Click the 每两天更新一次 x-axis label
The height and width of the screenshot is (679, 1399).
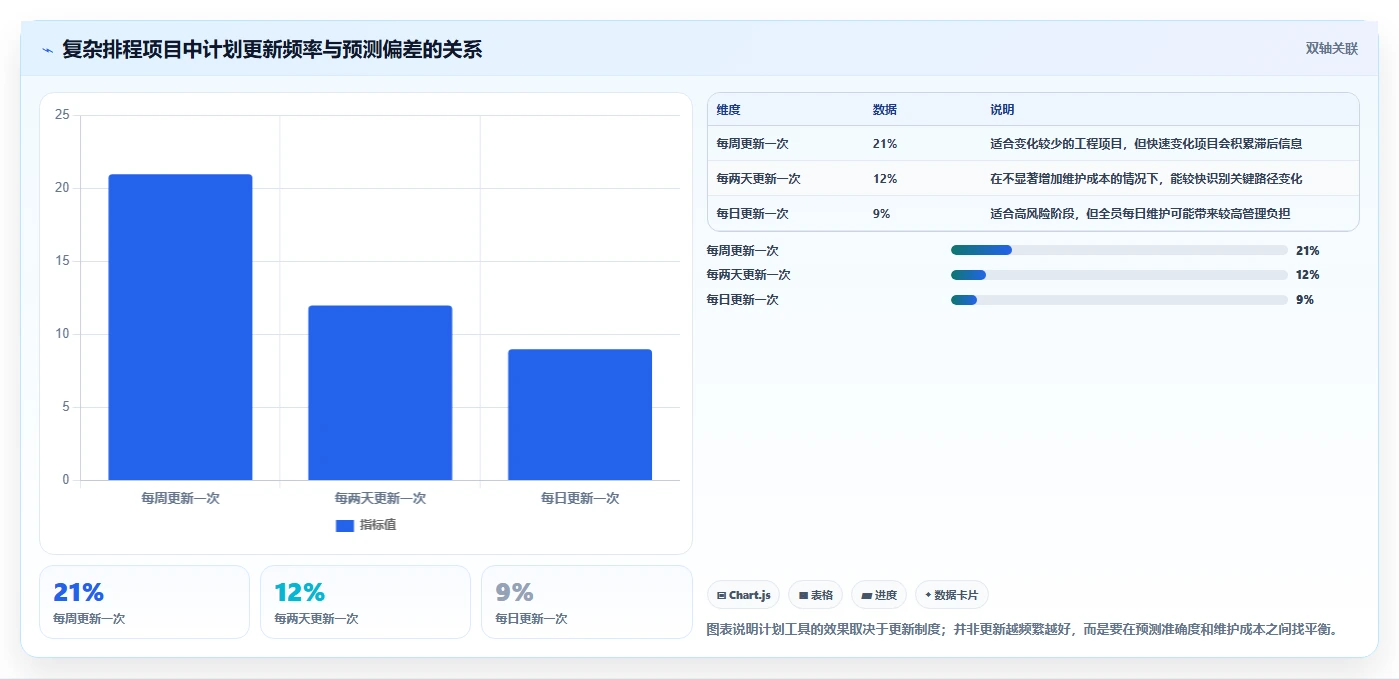[380, 498]
